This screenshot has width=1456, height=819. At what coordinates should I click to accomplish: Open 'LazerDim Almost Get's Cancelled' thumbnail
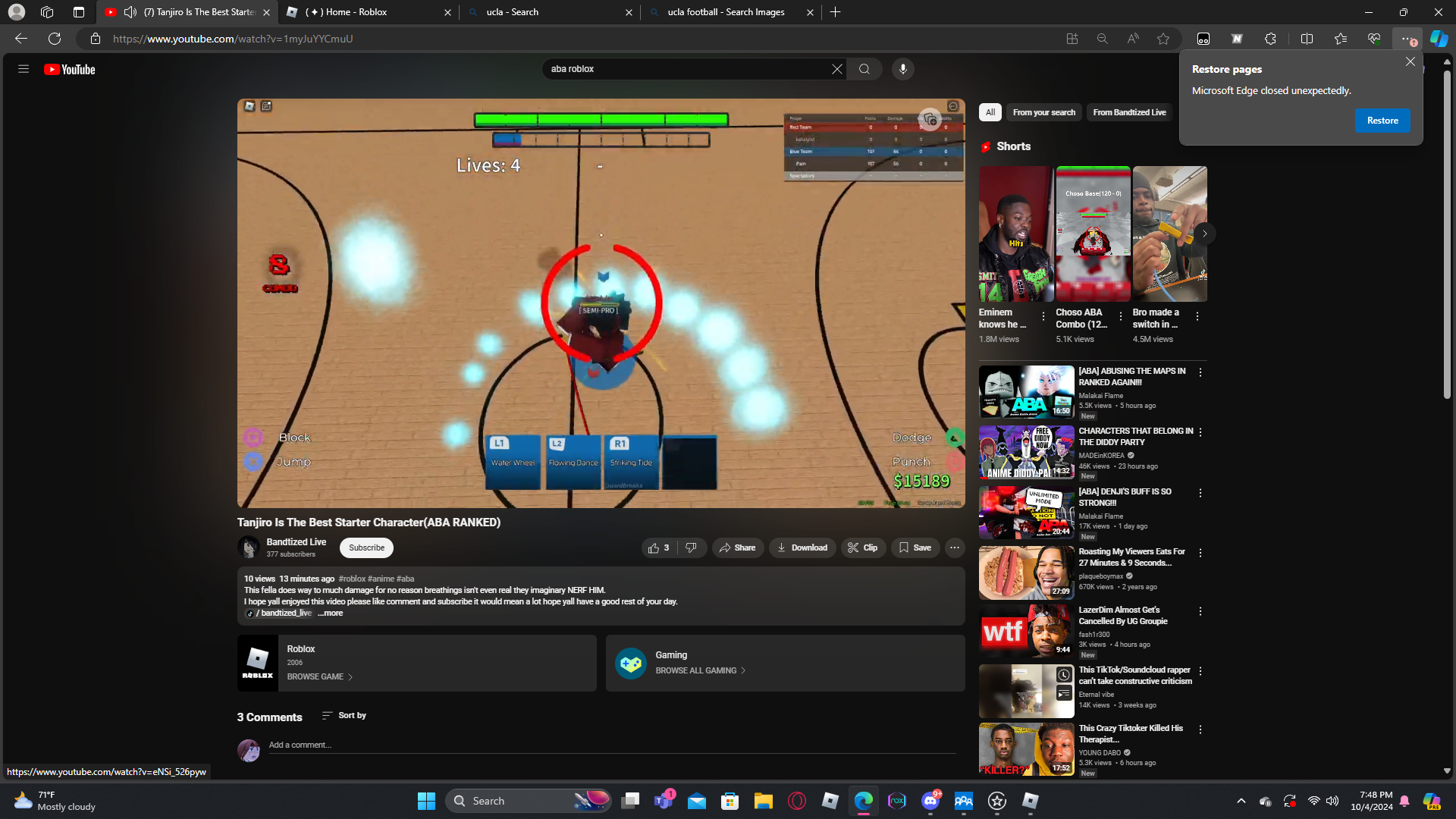(1026, 631)
